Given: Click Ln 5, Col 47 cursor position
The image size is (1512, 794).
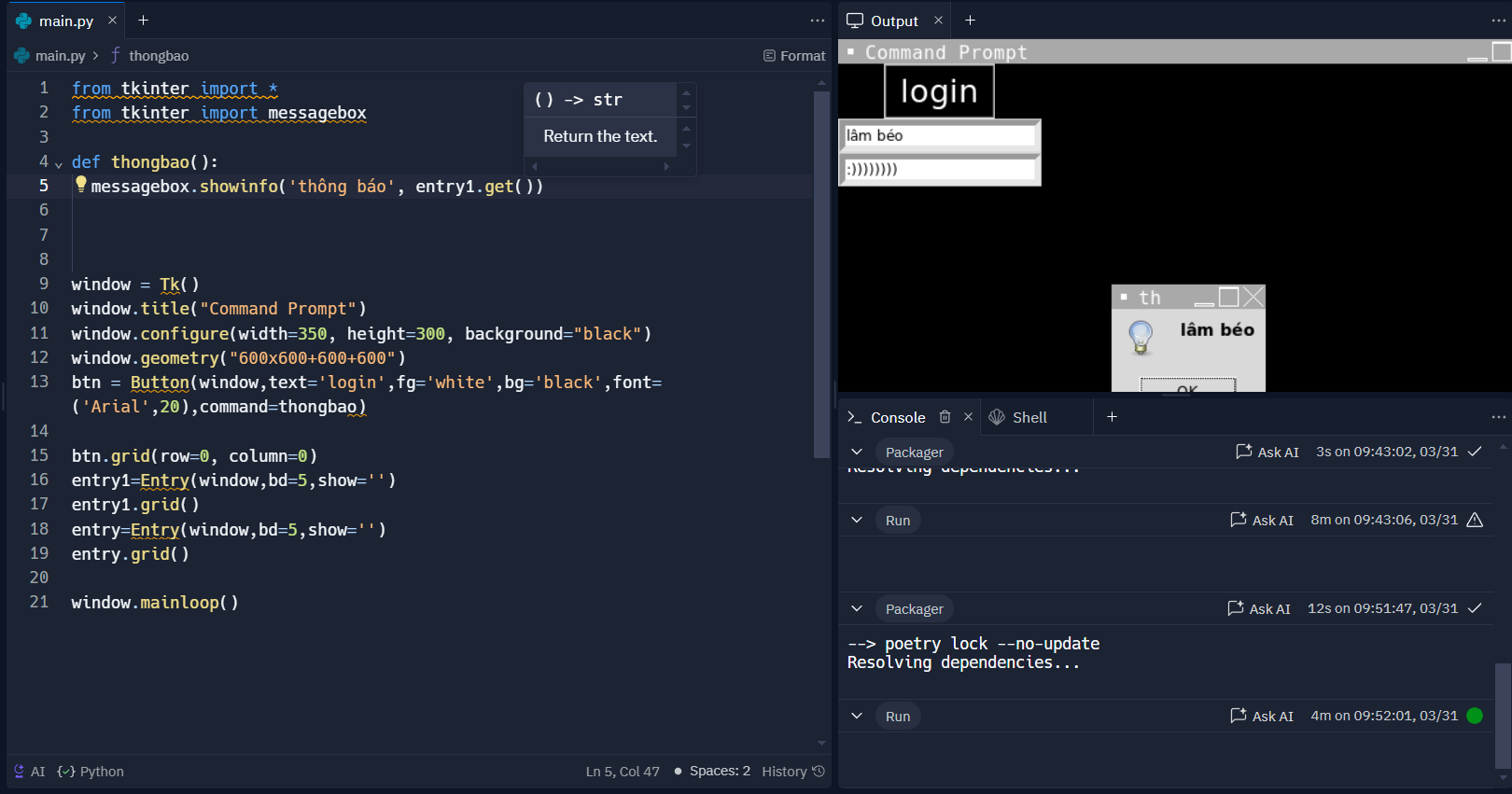Looking at the screenshot, I should point(623,772).
